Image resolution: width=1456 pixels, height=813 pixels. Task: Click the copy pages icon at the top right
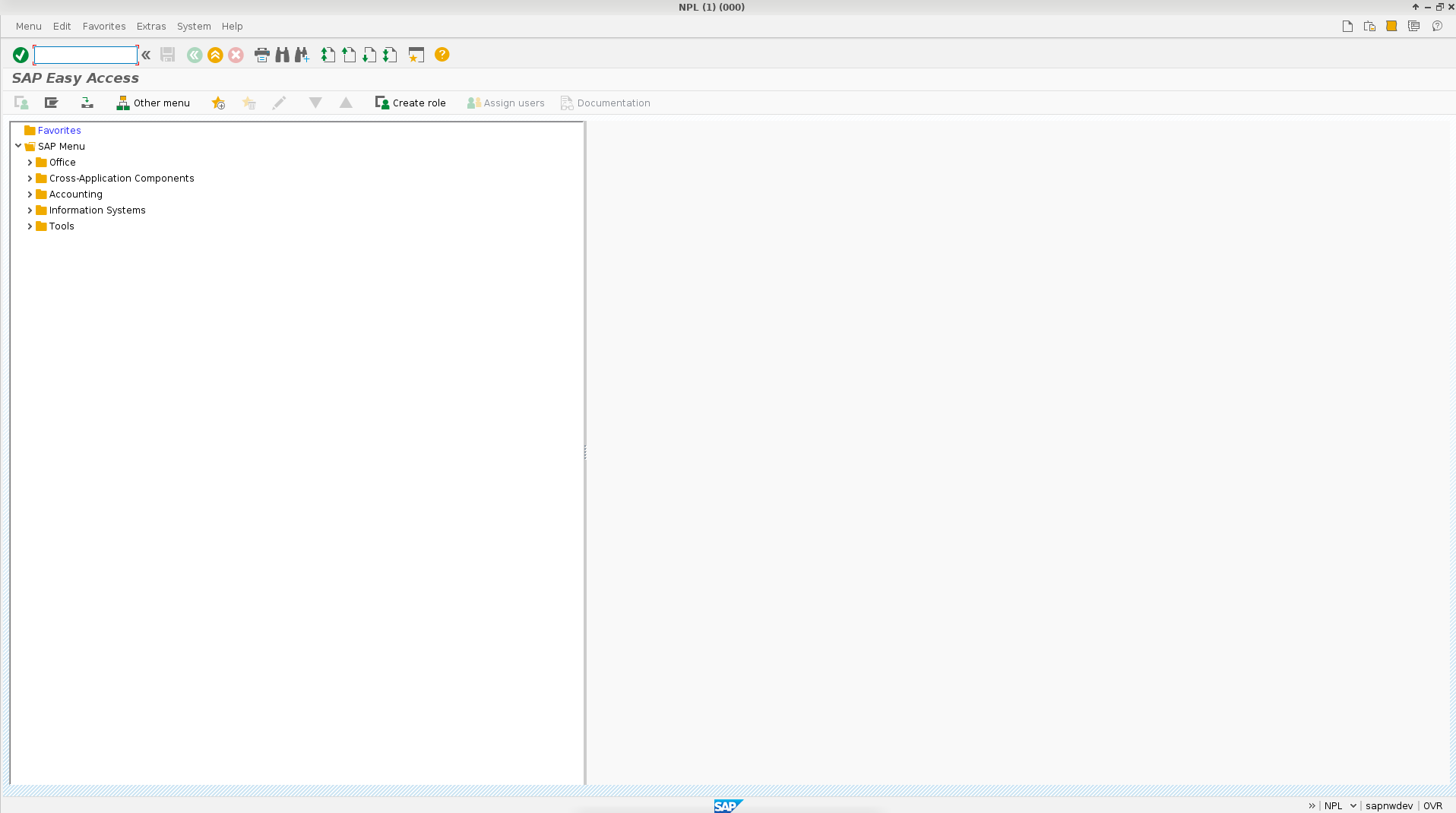(x=1369, y=26)
